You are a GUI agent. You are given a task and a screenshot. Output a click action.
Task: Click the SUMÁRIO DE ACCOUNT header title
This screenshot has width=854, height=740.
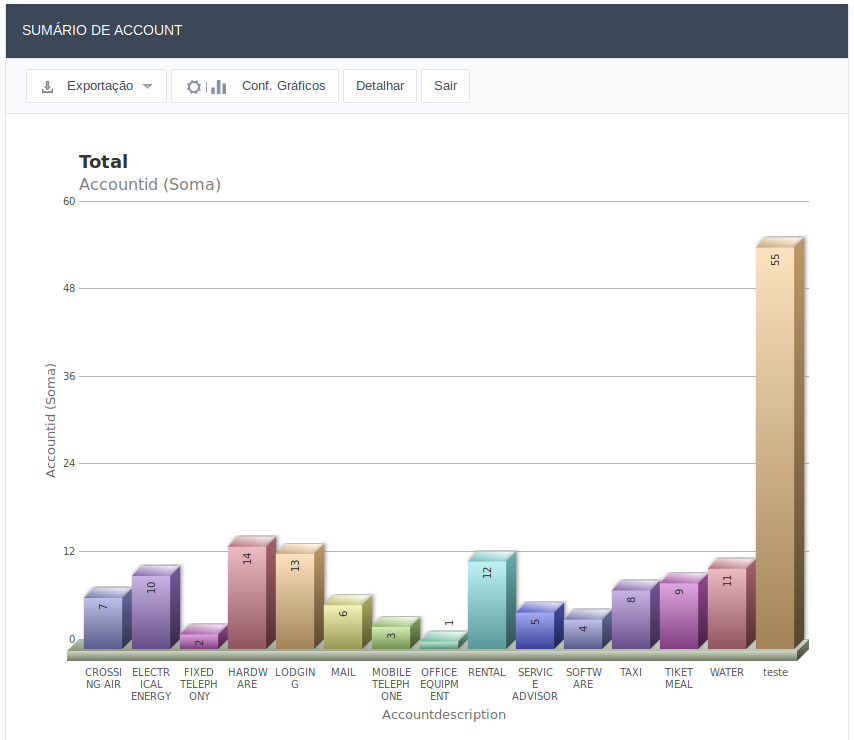point(102,30)
